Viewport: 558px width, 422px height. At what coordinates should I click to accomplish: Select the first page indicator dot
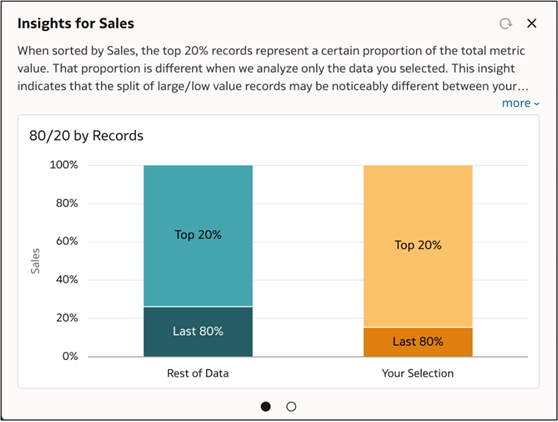265,406
